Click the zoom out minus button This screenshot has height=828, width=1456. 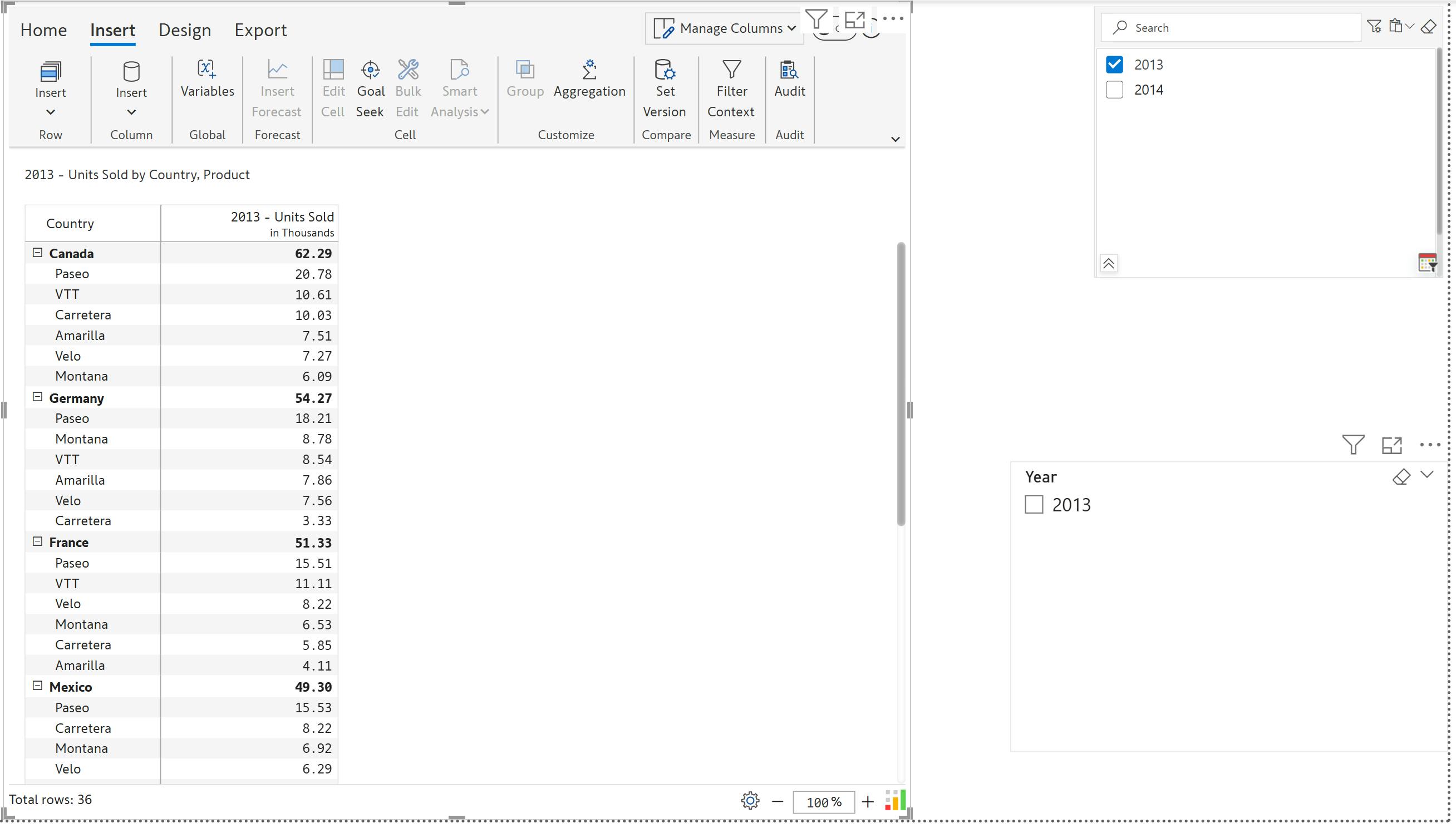(778, 802)
